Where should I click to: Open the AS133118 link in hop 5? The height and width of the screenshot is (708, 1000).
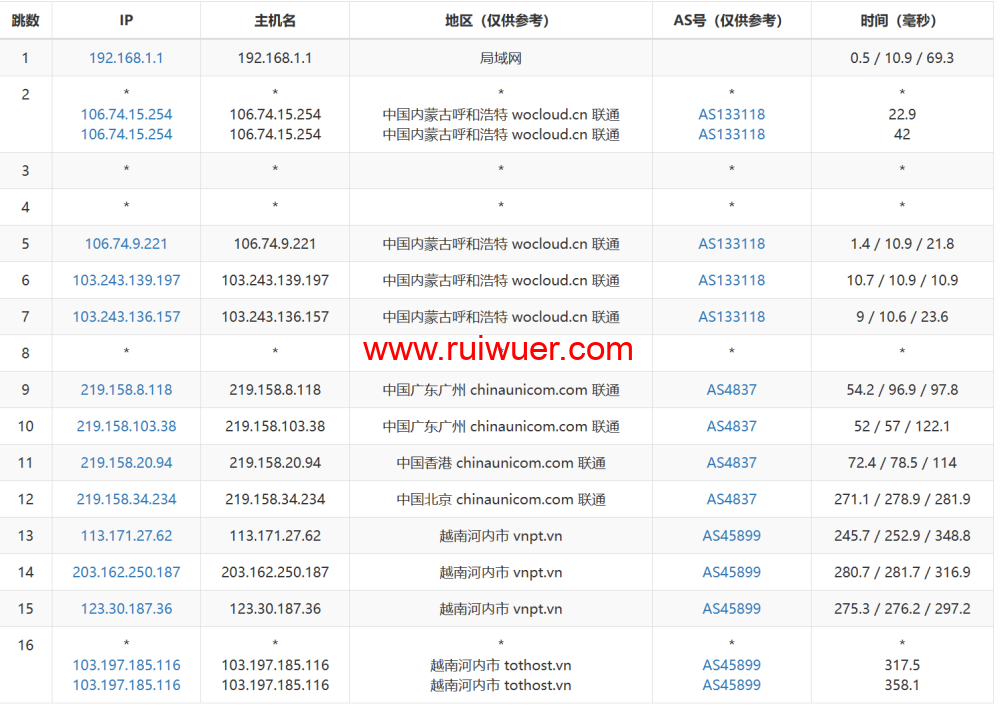(731, 244)
